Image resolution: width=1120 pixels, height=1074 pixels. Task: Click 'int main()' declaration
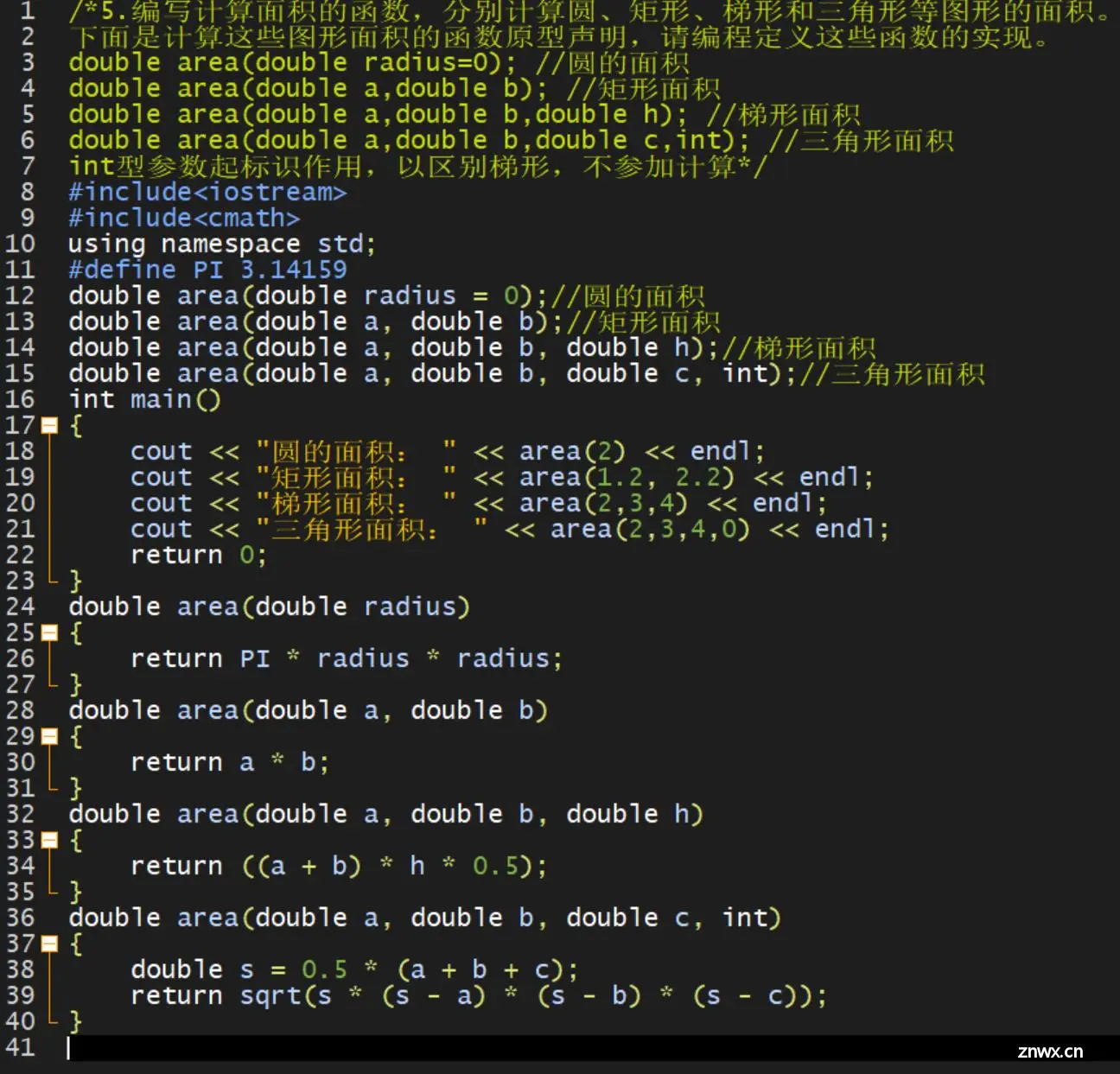pyautogui.click(x=145, y=399)
